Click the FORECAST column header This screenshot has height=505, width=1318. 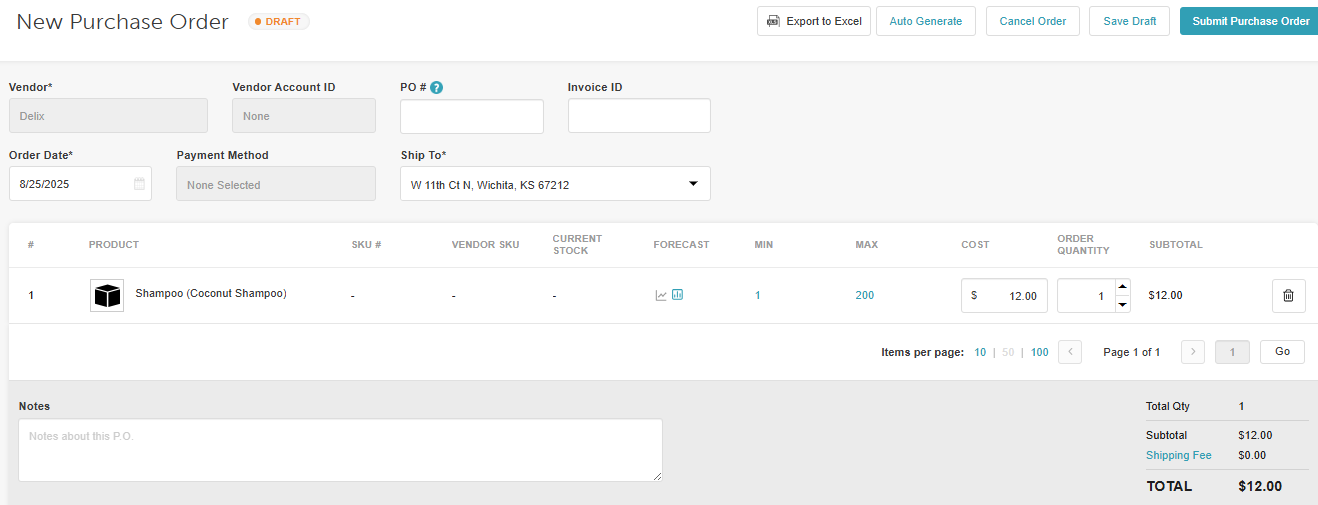(x=681, y=245)
